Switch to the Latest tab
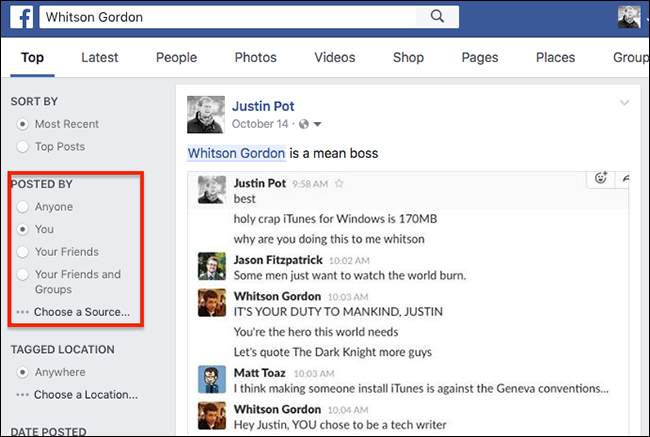Viewport: 650px width, 437px height. (x=99, y=57)
